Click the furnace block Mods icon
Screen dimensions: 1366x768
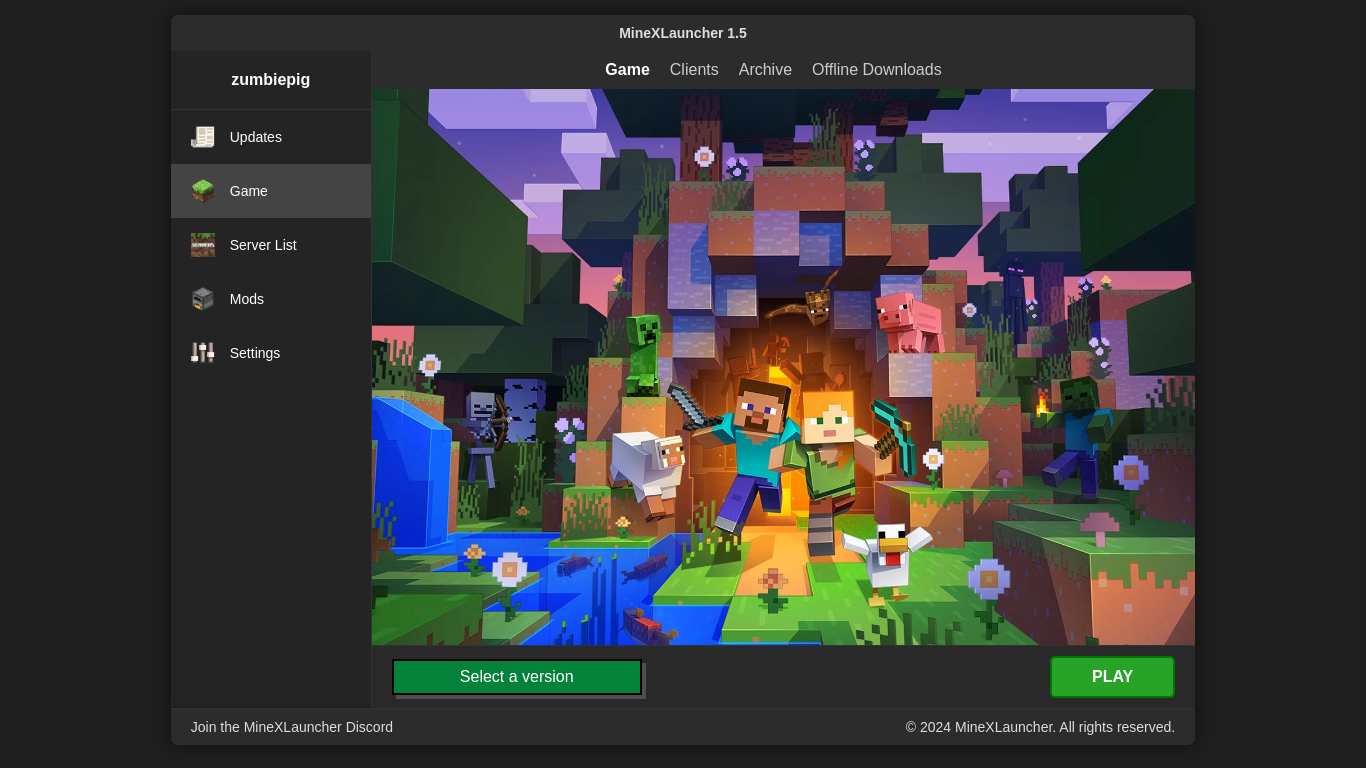(203, 299)
